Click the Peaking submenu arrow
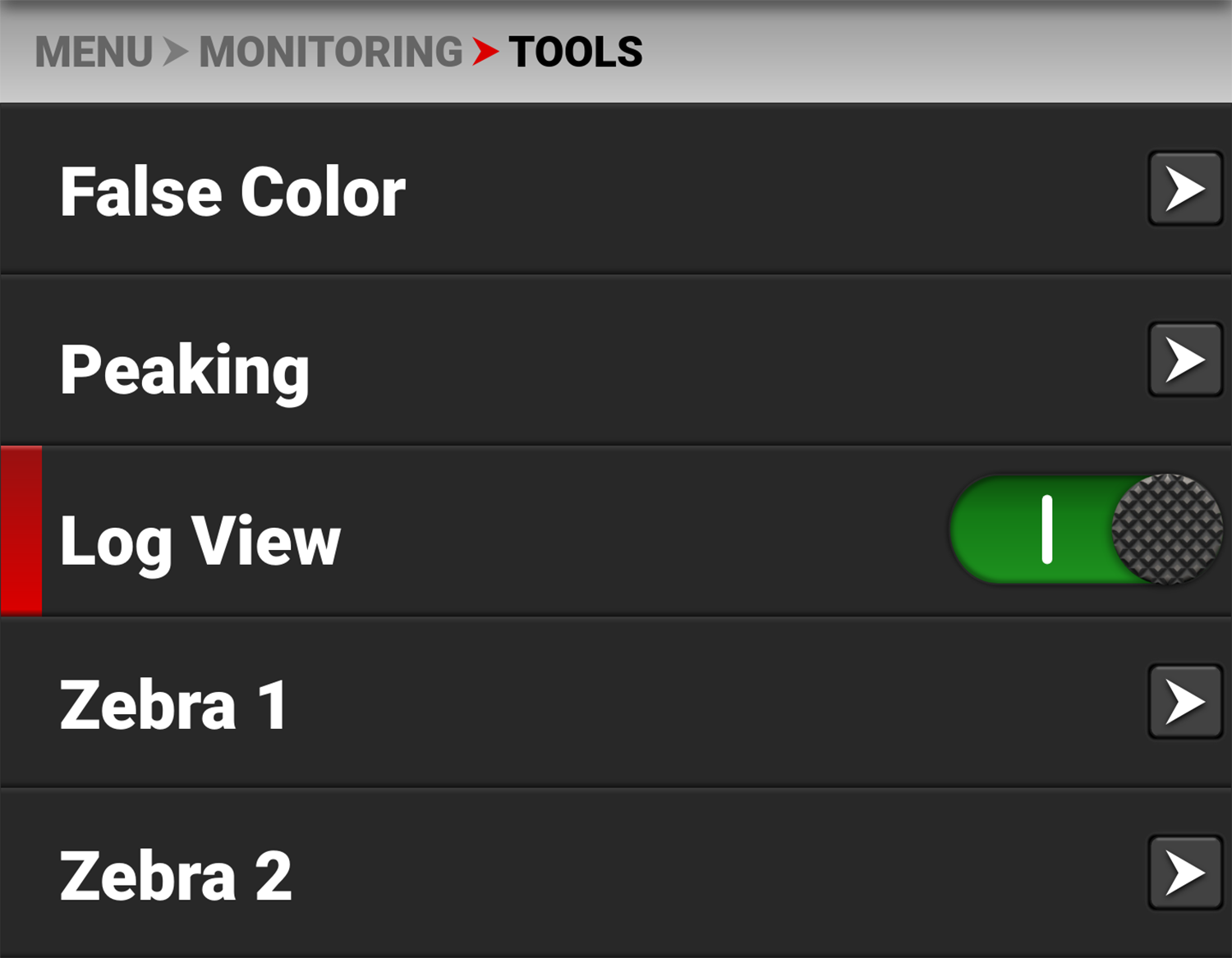The image size is (1232, 958). pos(1184,360)
